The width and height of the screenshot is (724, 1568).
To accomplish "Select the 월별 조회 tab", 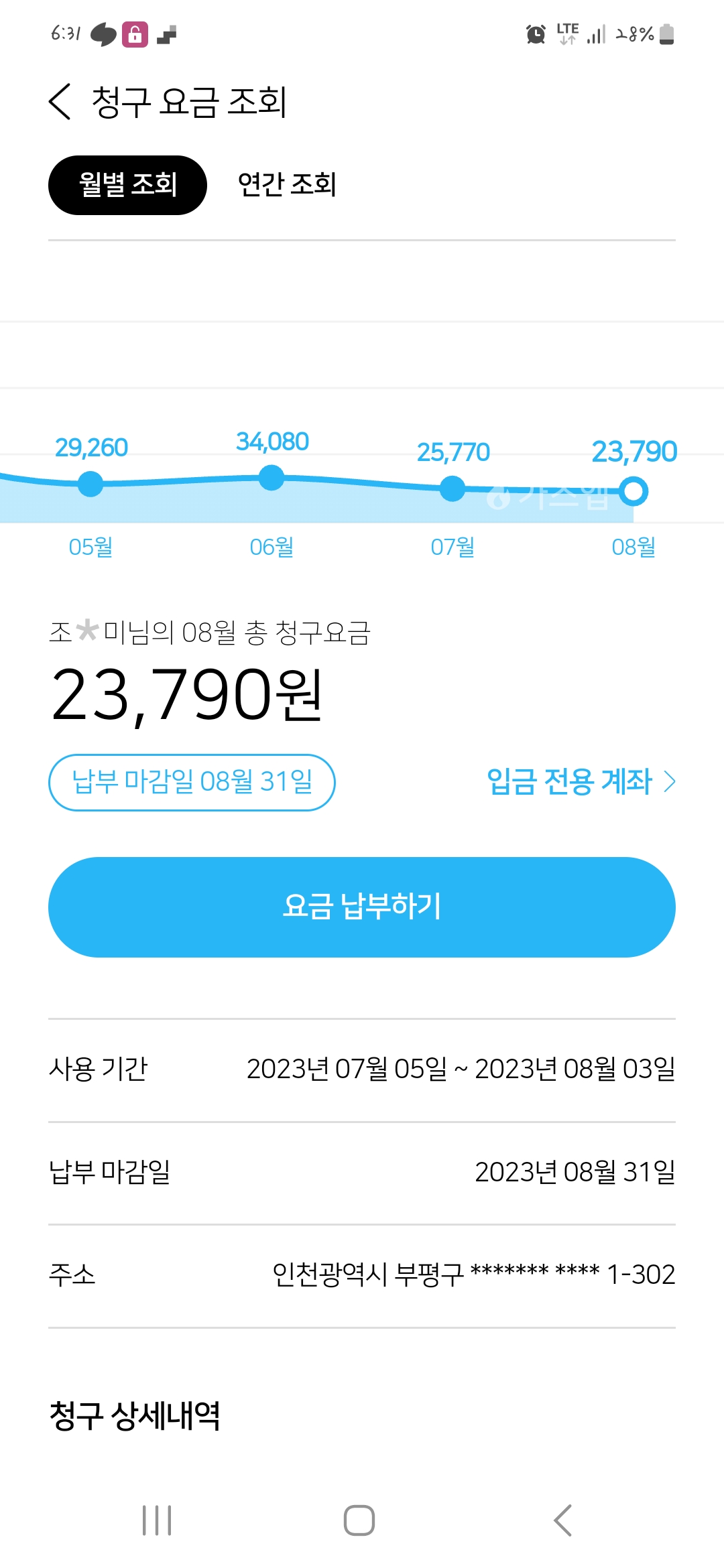I will (127, 185).
